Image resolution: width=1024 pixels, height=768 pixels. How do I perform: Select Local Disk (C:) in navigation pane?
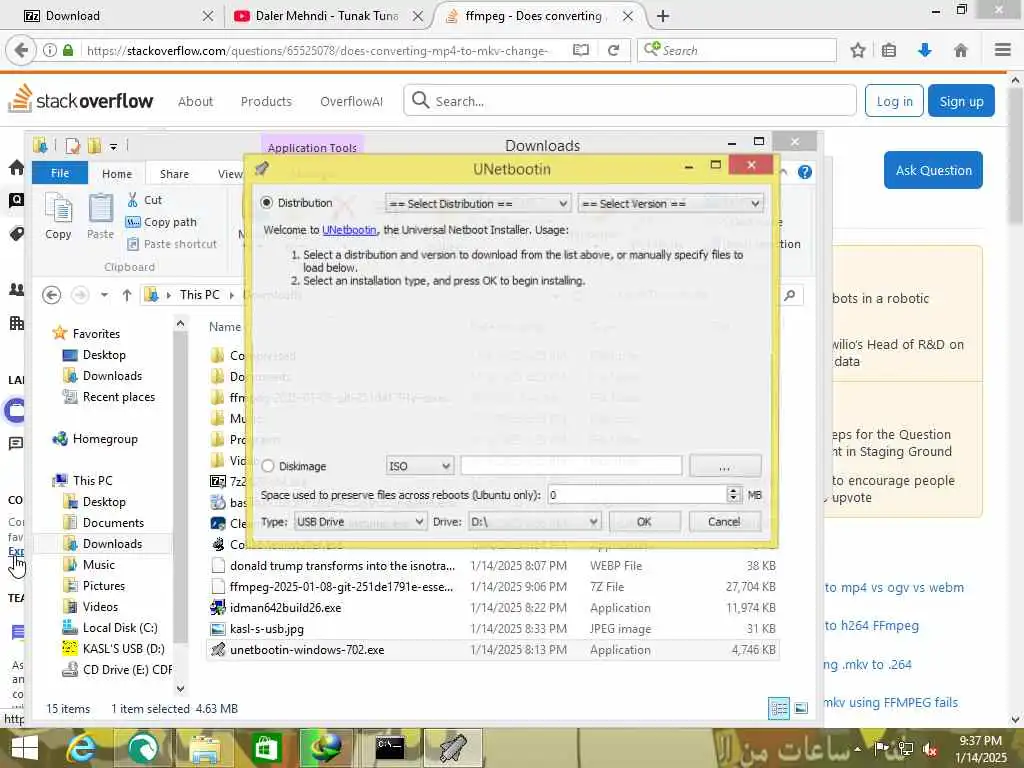coord(110,628)
